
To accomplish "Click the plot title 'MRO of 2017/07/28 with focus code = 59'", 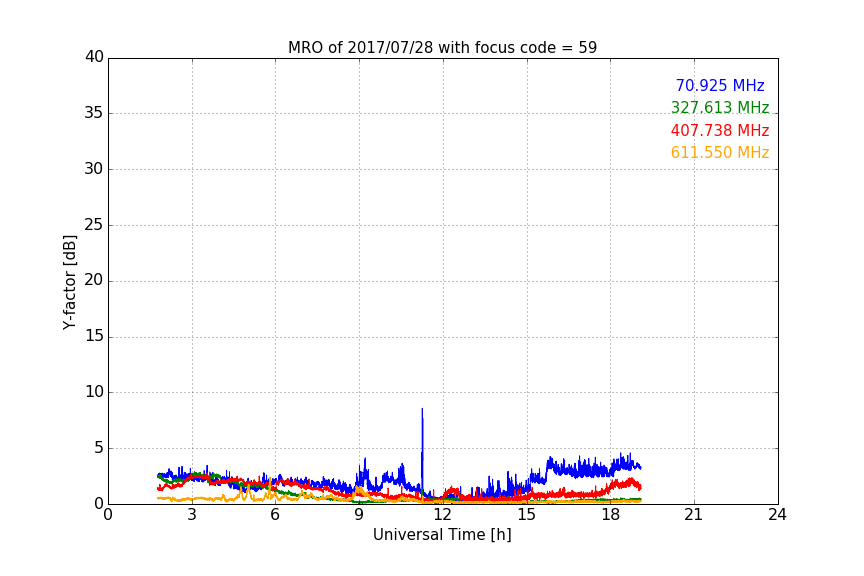I will (442, 48).
